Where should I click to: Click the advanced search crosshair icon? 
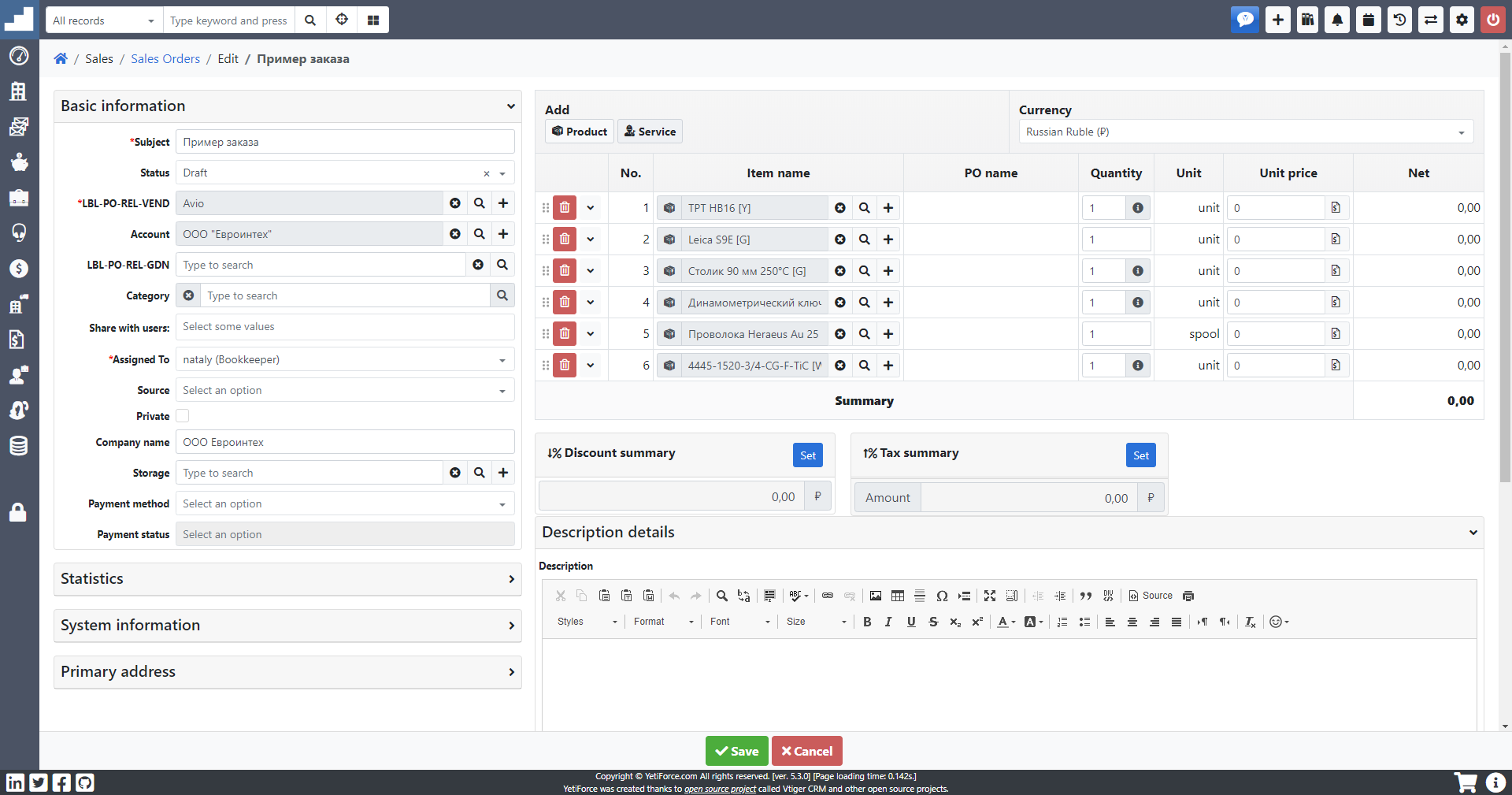coord(342,20)
